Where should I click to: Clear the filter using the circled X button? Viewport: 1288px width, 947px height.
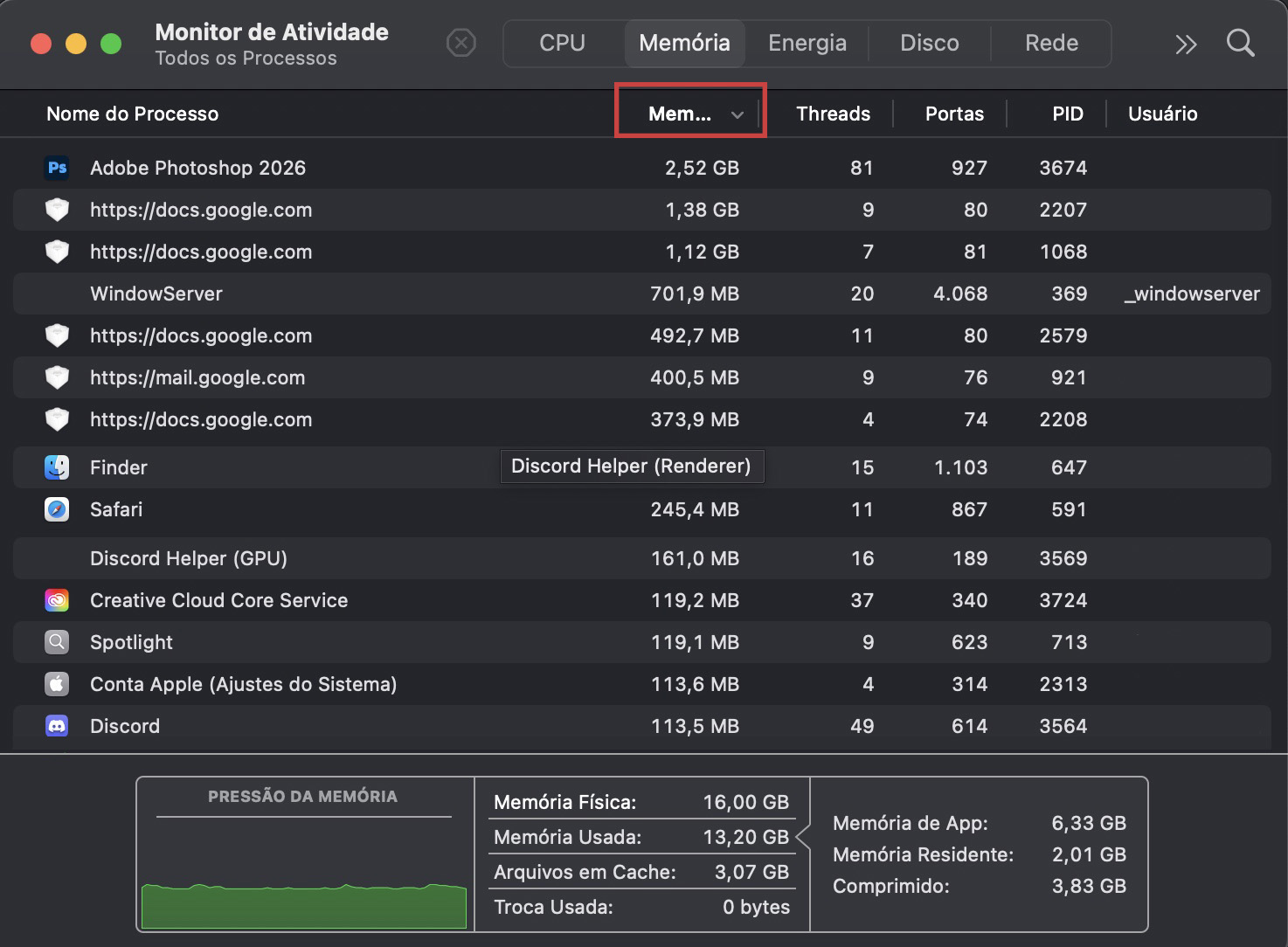click(x=461, y=43)
